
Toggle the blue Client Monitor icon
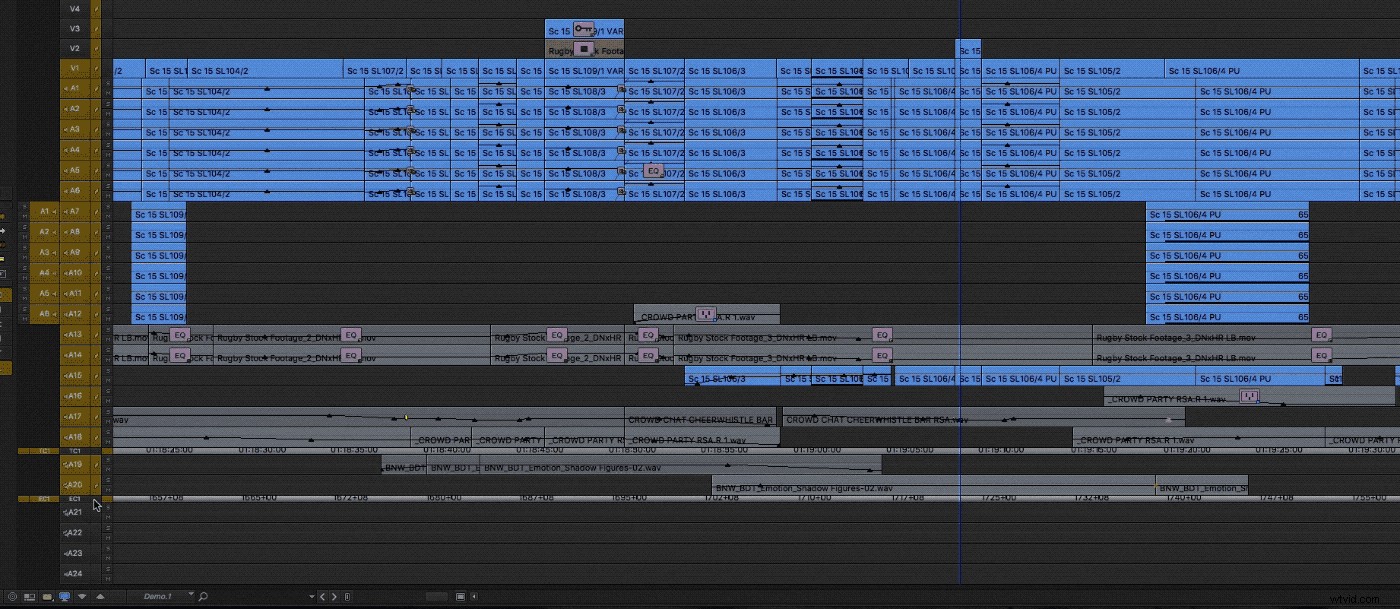coord(62,595)
